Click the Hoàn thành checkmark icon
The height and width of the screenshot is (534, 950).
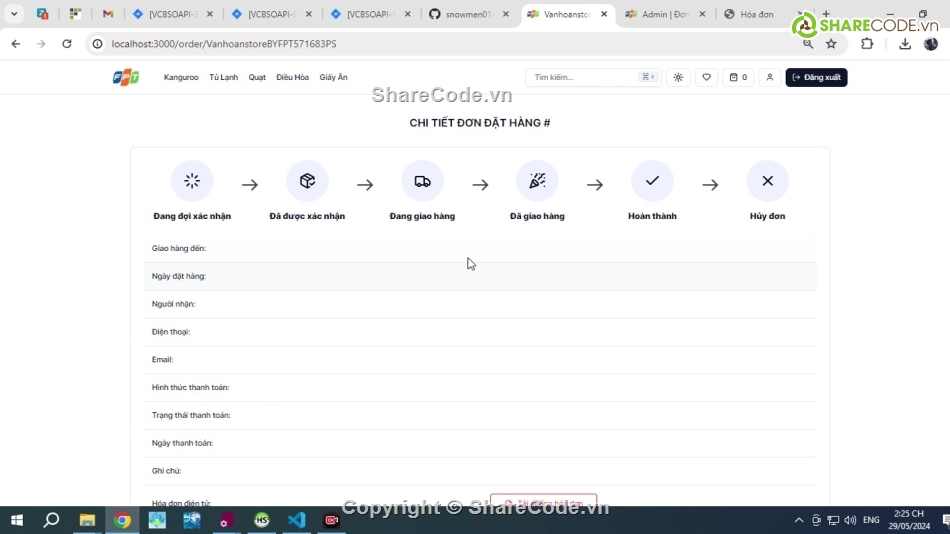pos(653,181)
